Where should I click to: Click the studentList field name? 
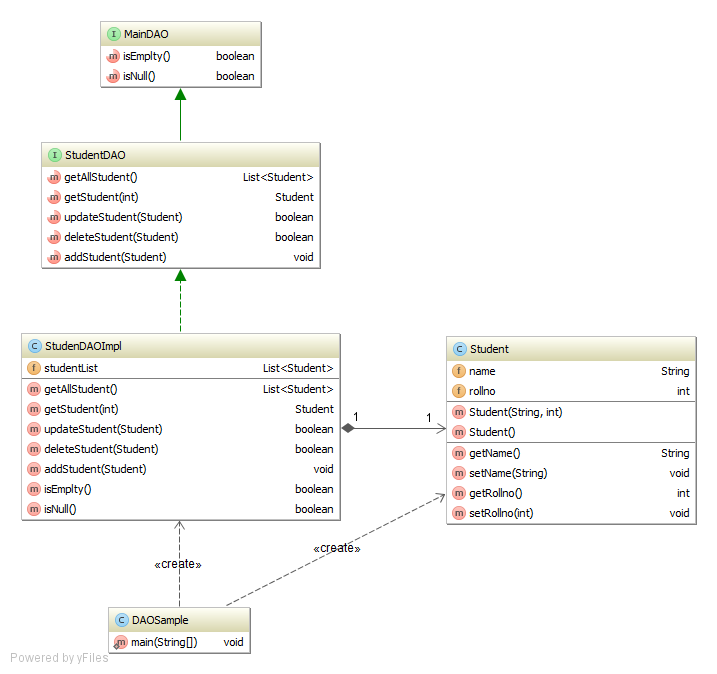71,368
